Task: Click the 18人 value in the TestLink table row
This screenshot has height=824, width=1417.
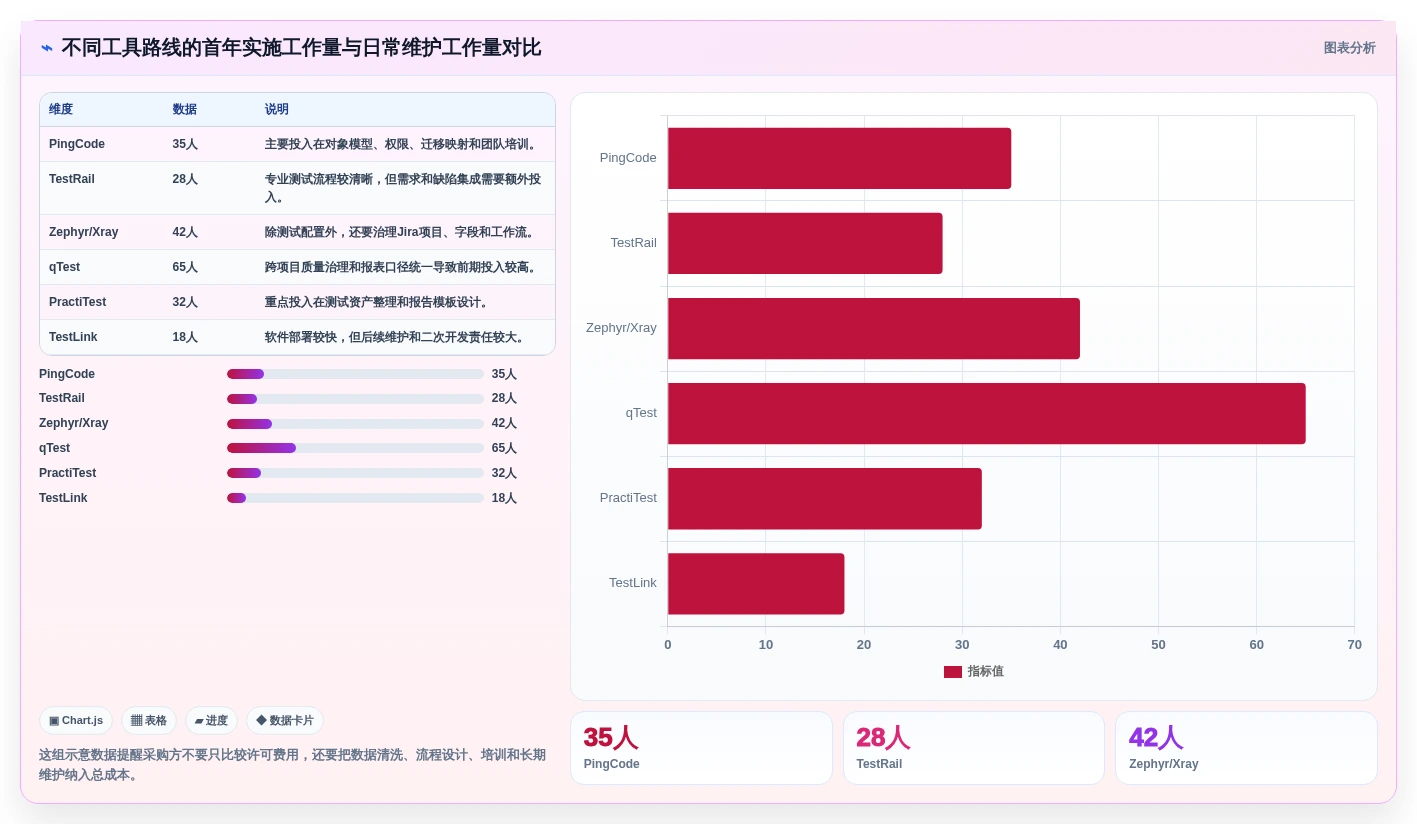Action: tap(185, 337)
